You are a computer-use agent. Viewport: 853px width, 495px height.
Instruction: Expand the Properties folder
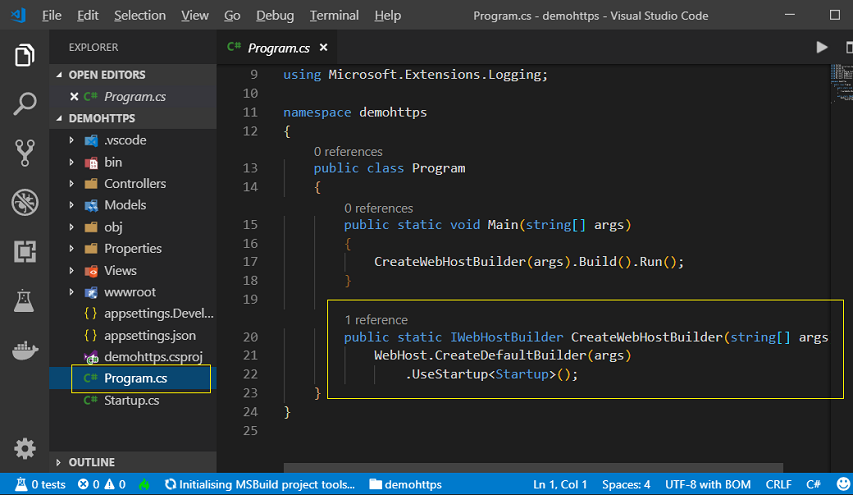tap(71, 249)
